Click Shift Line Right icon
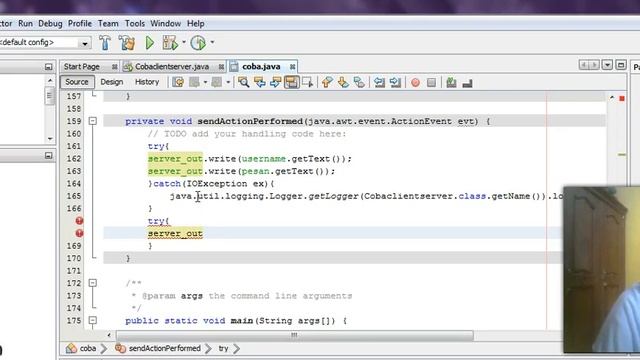This screenshot has height=360, width=640. (395, 82)
